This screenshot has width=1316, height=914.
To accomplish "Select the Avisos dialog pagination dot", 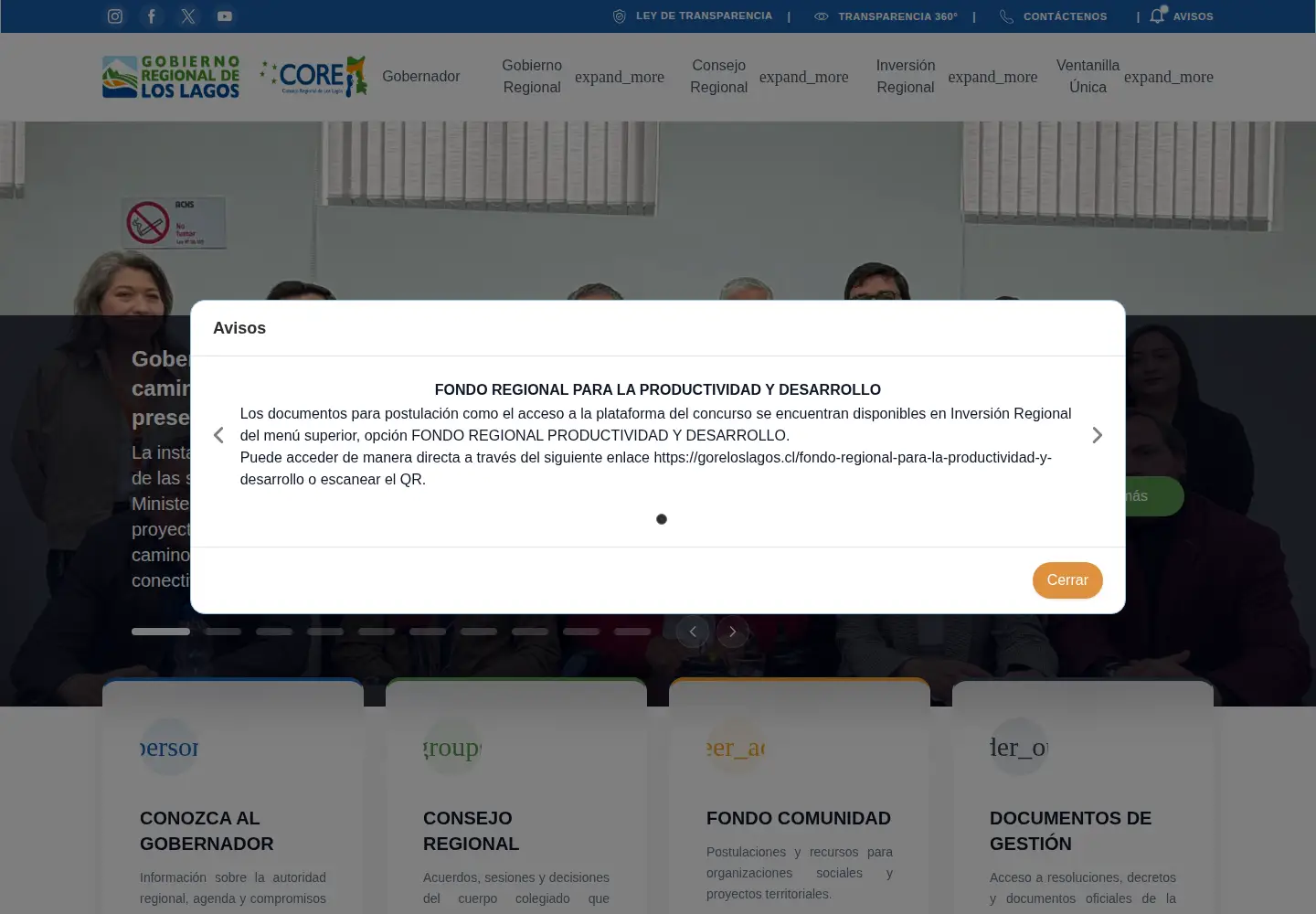I will tap(662, 519).
